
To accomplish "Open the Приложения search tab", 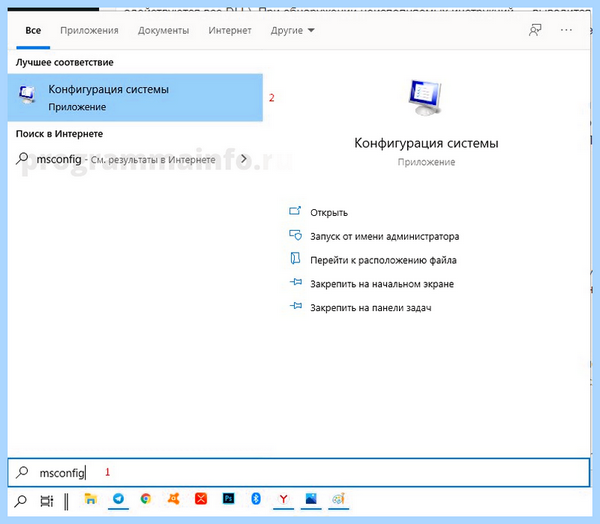I will coord(89,31).
